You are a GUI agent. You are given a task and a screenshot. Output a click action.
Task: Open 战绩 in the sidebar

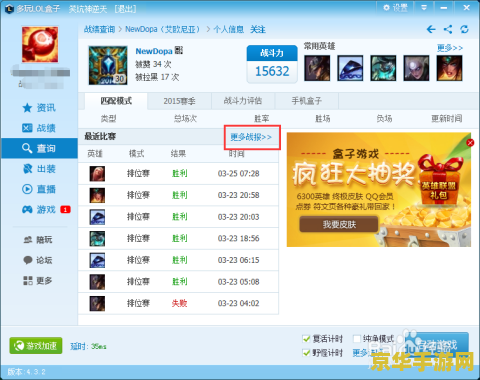click(39, 128)
